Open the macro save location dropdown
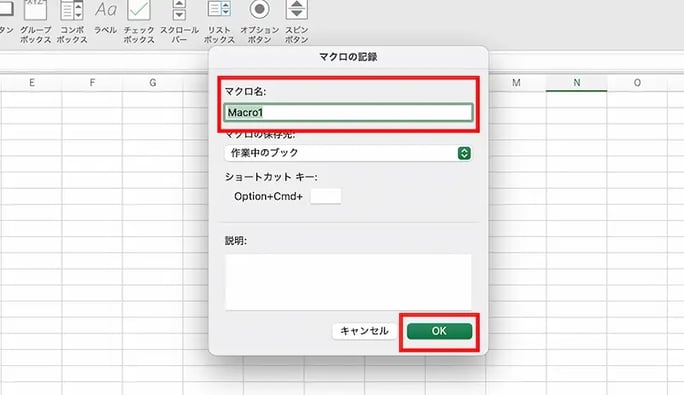Image resolution: width=684 pixels, height=395 pixels. click(348, 153)
